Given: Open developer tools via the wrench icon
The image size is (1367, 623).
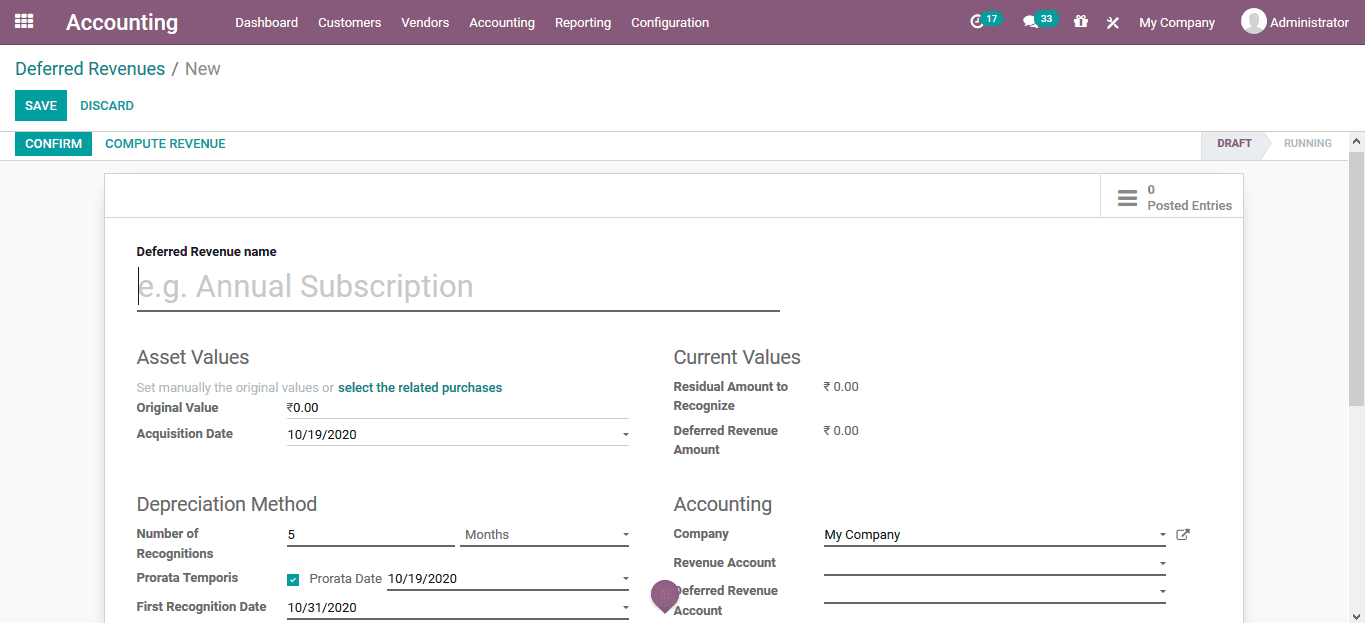Looking at the screenshot, I should tap(1112, 22).
